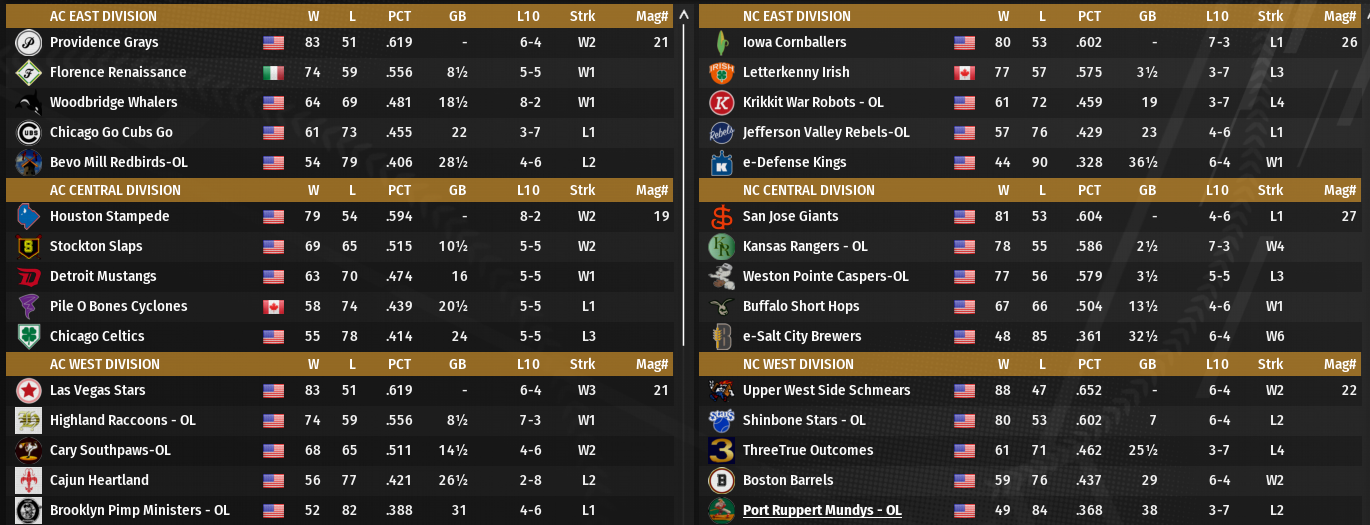The height and width of the screenshot is (525, 1370).
Task: Open the Port Ruppert Mundys team link
Action: point(822,511)
